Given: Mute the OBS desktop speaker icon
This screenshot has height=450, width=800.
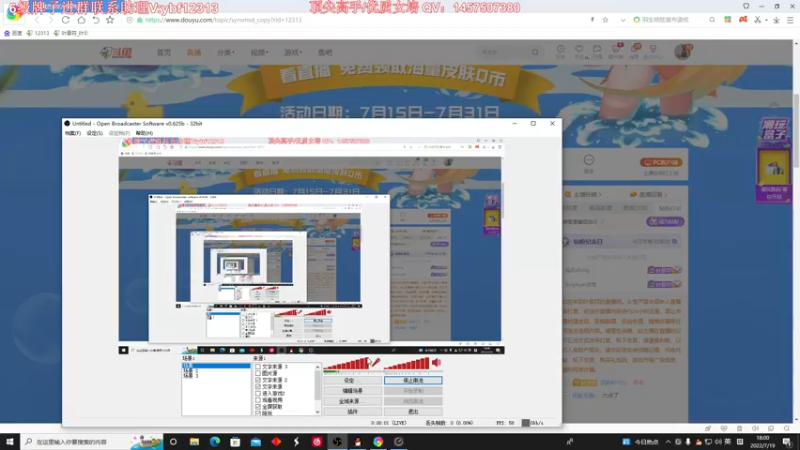Looking at the screenshot, I should (436, 362).
